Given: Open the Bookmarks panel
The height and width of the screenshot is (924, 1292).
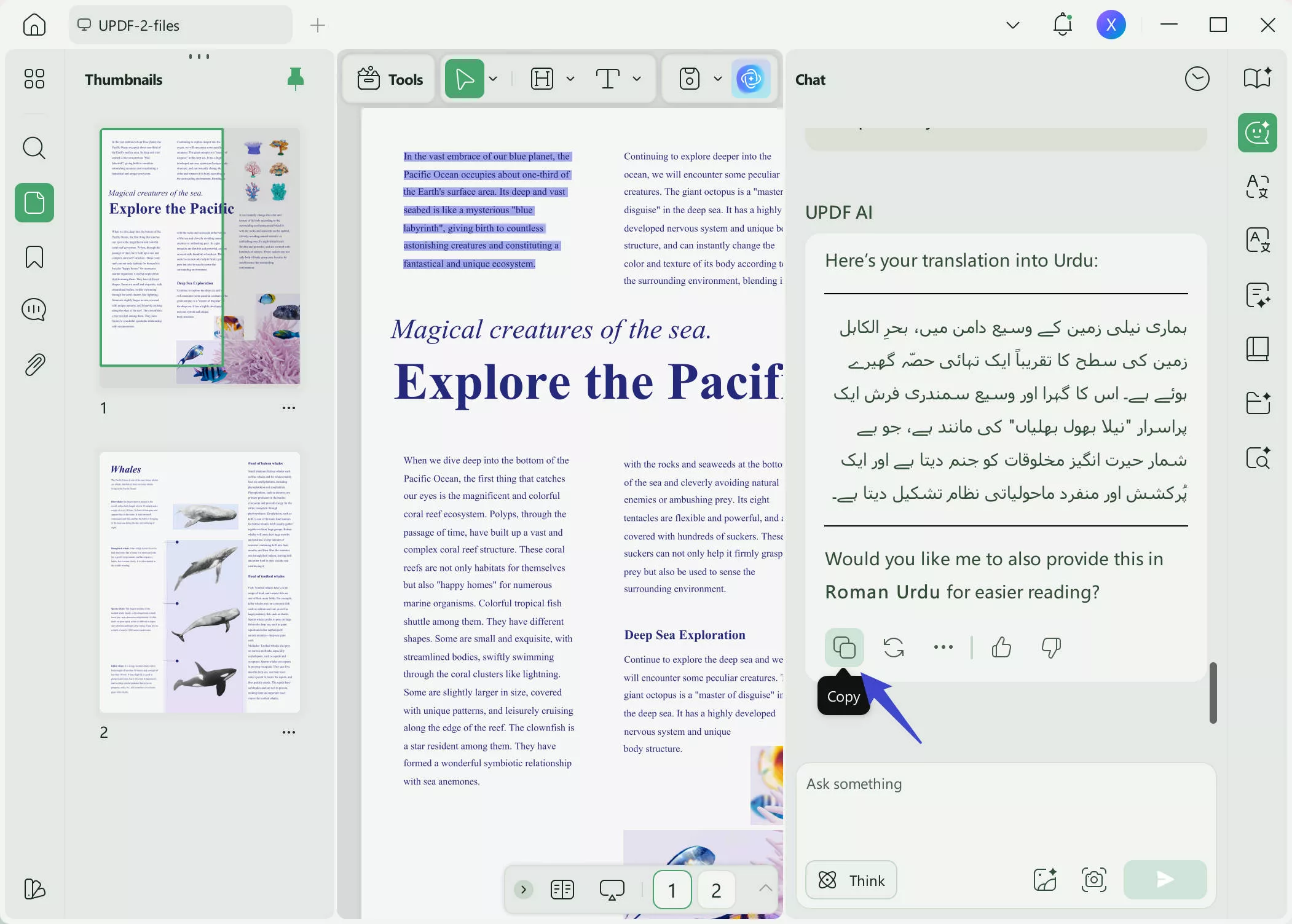Looking at the screenshot, I should [34, 257].
